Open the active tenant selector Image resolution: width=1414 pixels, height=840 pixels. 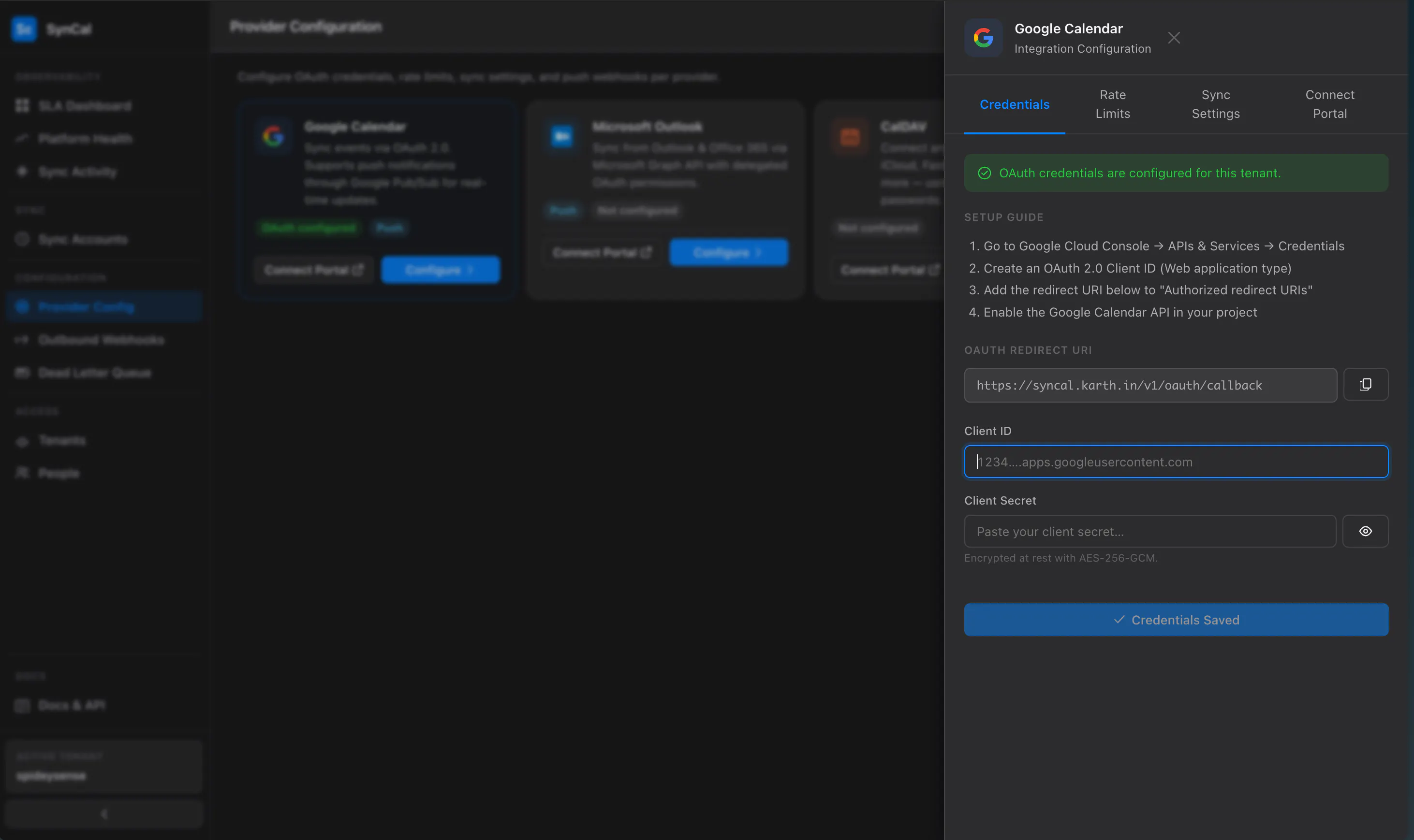click(x=104, y=767)
